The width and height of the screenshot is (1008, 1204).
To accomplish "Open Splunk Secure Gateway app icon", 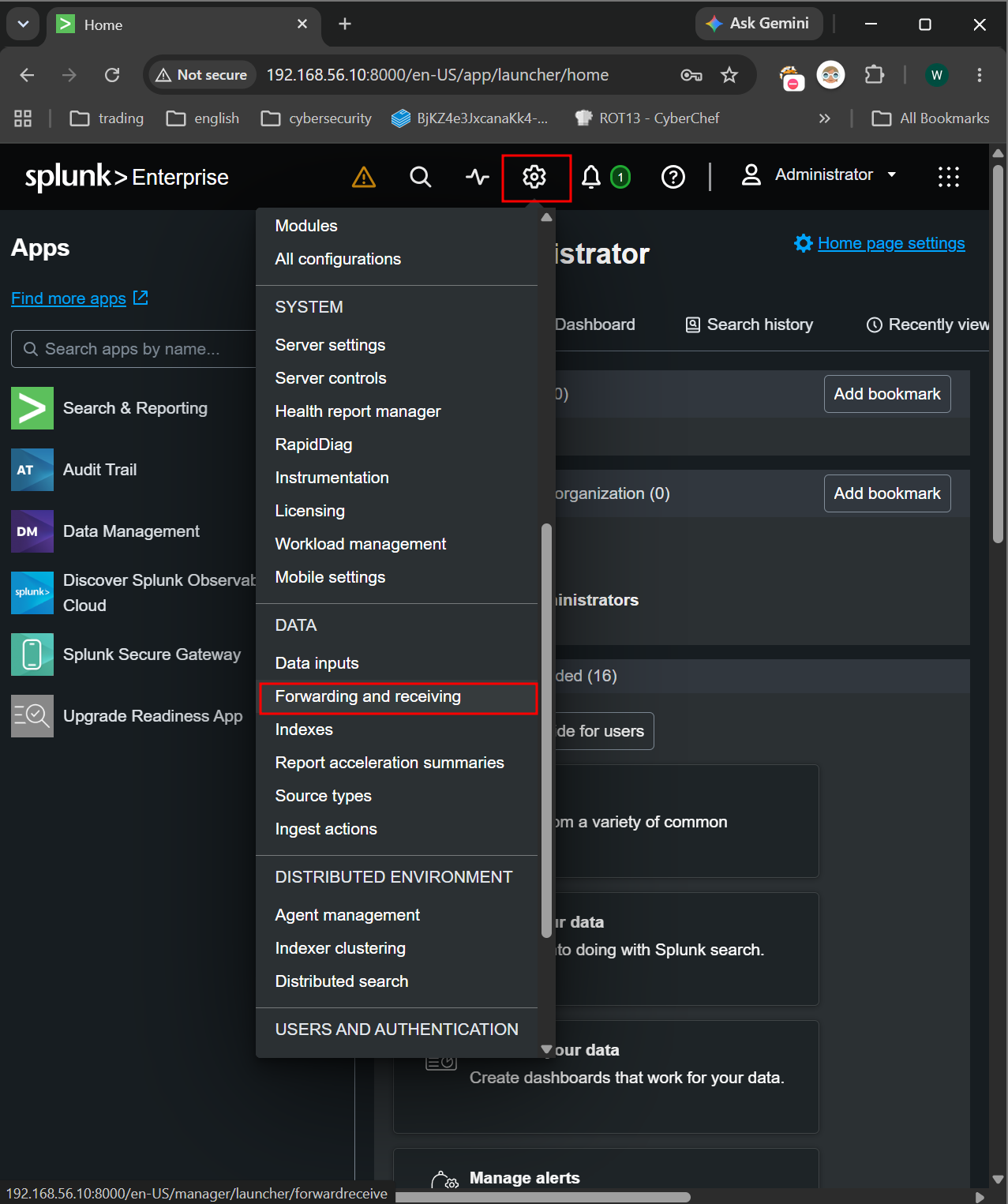I will (x=32, y=655).
